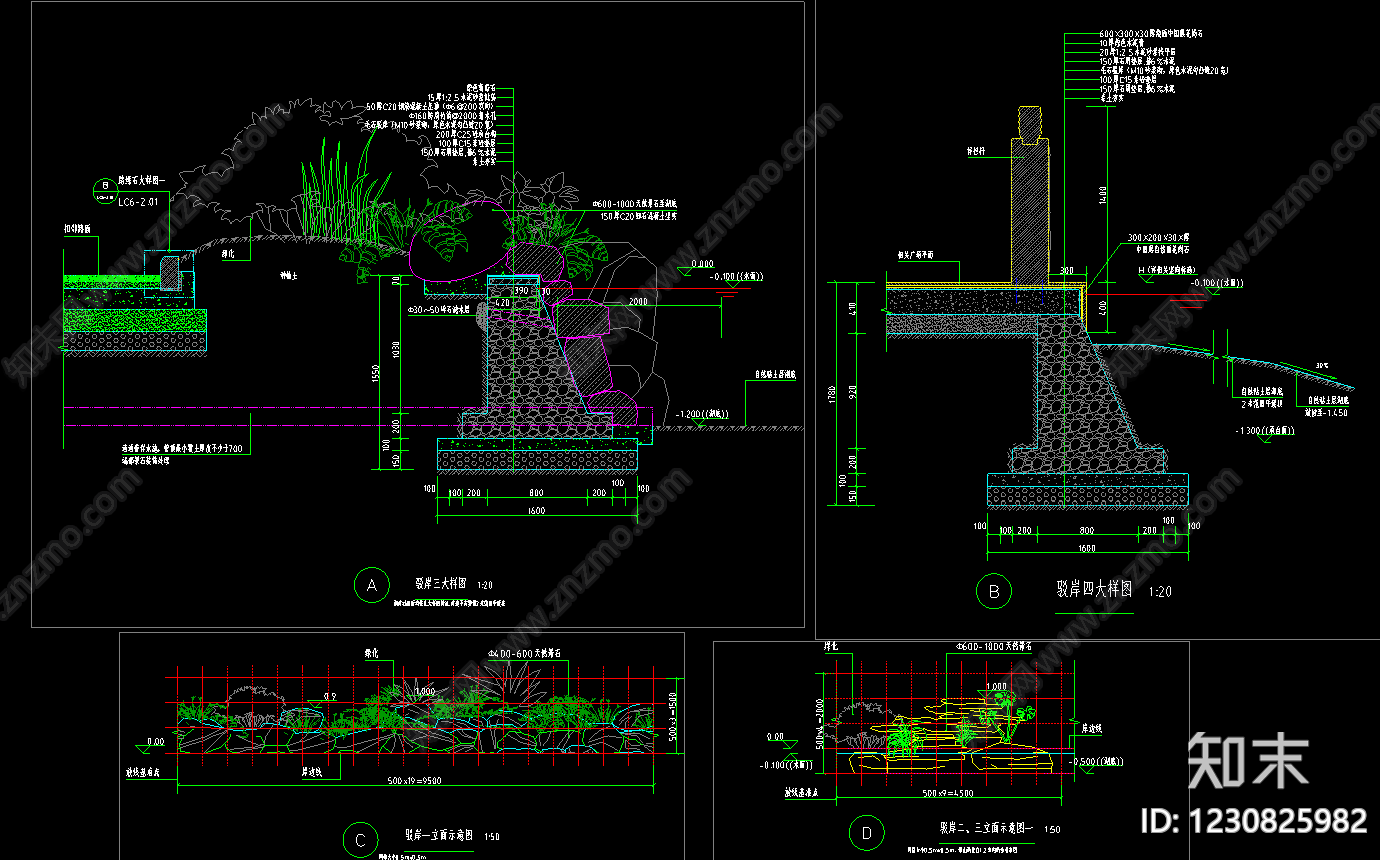
Task: Select the 1:20 scale beside 驳岸四大样图
Action: [1160, 592]
